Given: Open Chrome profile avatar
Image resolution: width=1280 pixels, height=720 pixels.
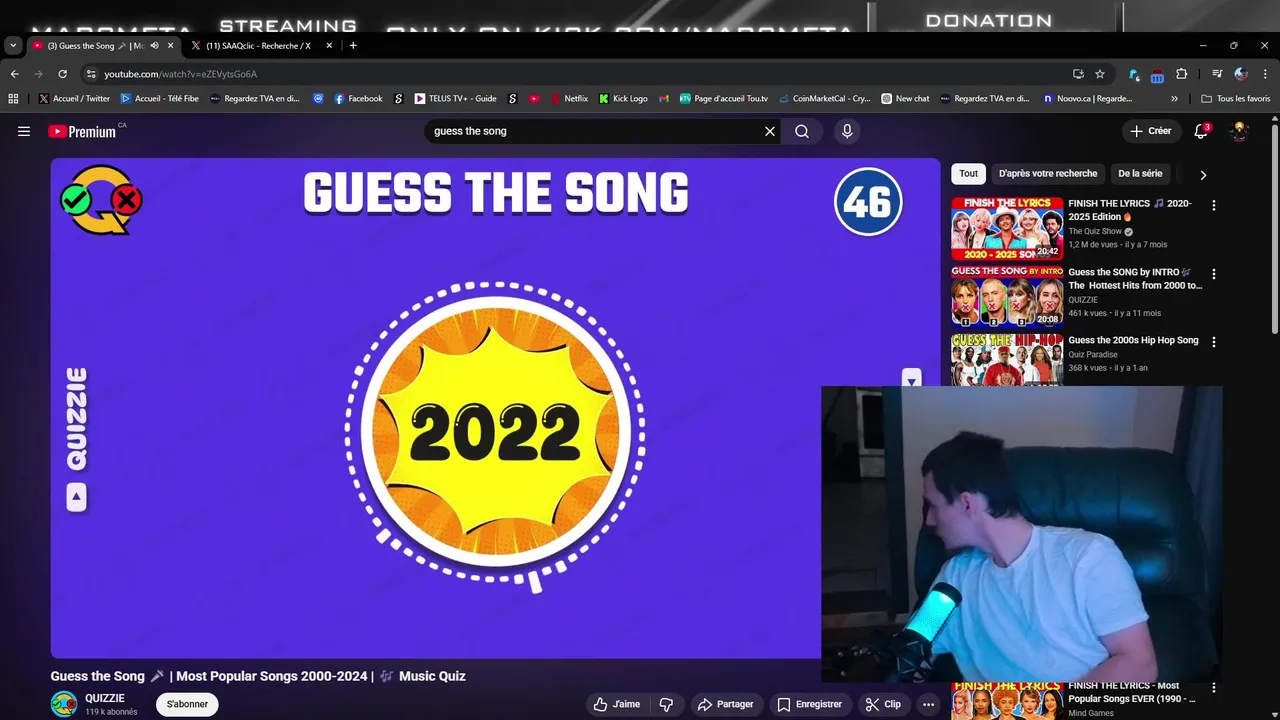Looking at the screenshot, I should tap(1241, 74).
